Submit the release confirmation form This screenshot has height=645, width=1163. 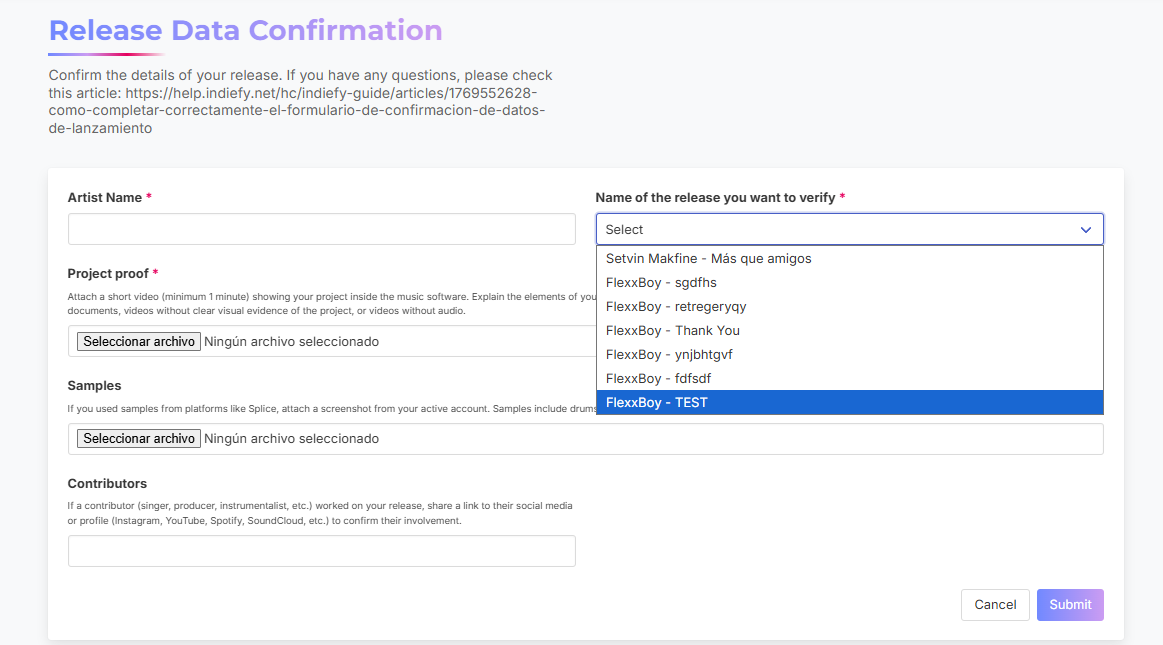[x=1070, y=605]
